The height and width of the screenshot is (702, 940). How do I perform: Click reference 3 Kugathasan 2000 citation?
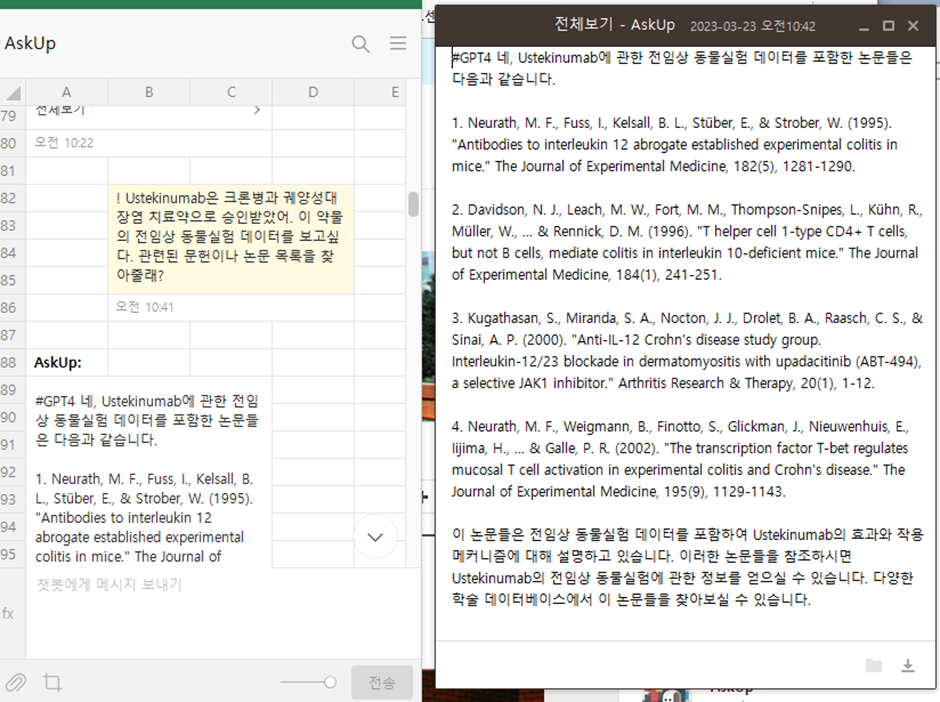687,351
